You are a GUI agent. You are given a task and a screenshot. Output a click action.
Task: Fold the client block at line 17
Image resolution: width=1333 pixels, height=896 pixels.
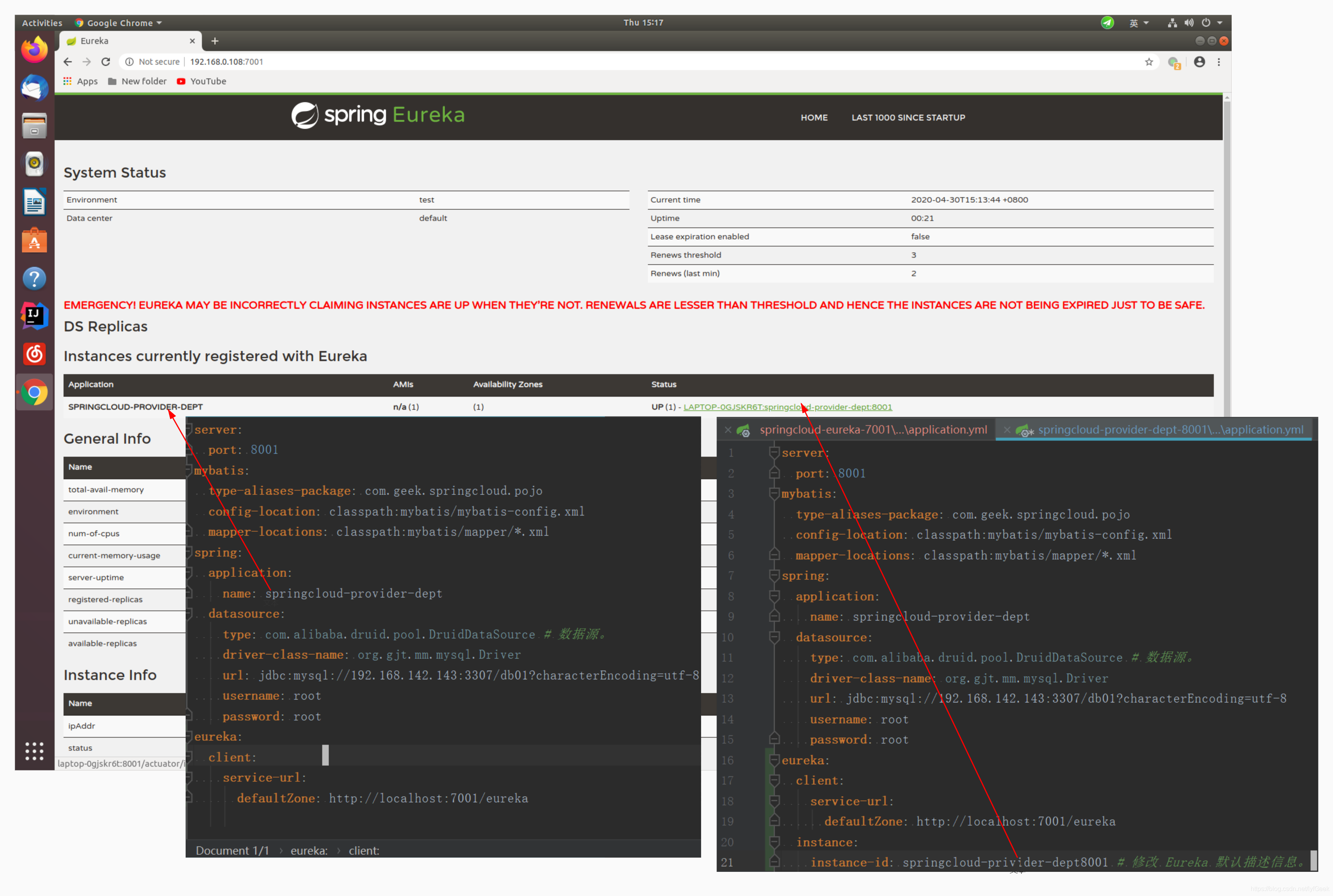[x=774, y=780]
